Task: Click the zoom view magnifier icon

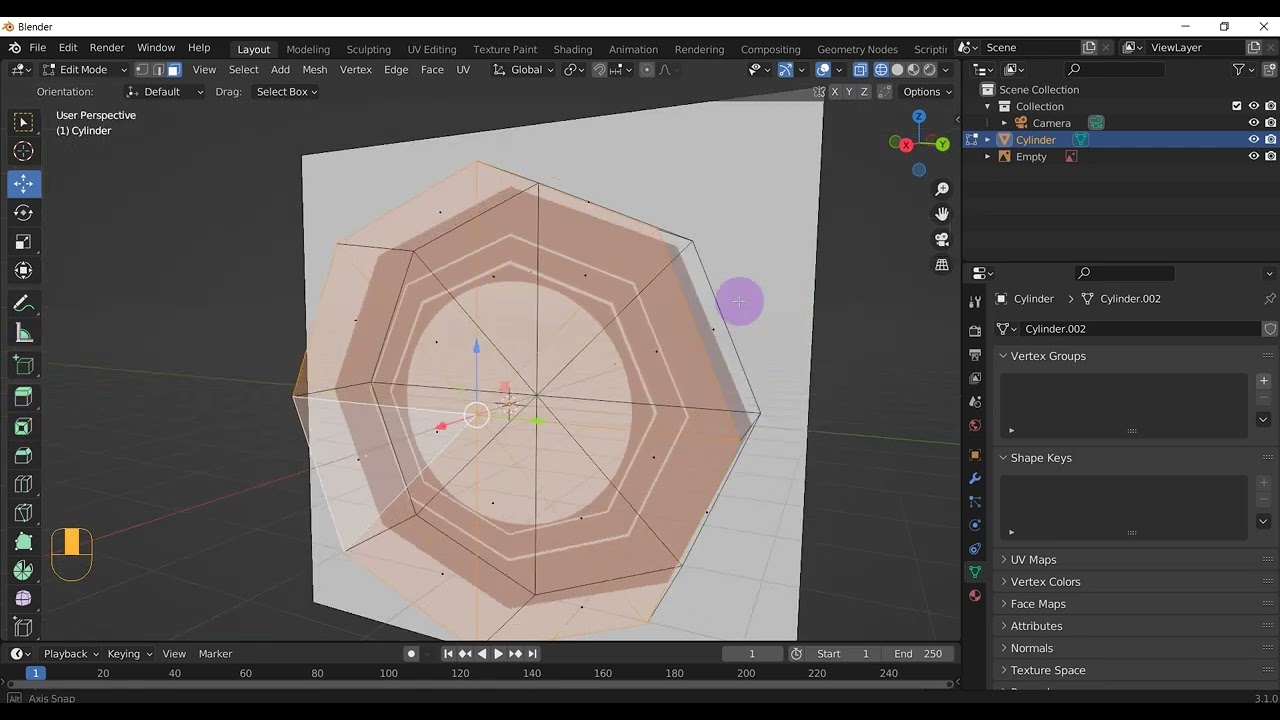Action: [x=942, y=189]
